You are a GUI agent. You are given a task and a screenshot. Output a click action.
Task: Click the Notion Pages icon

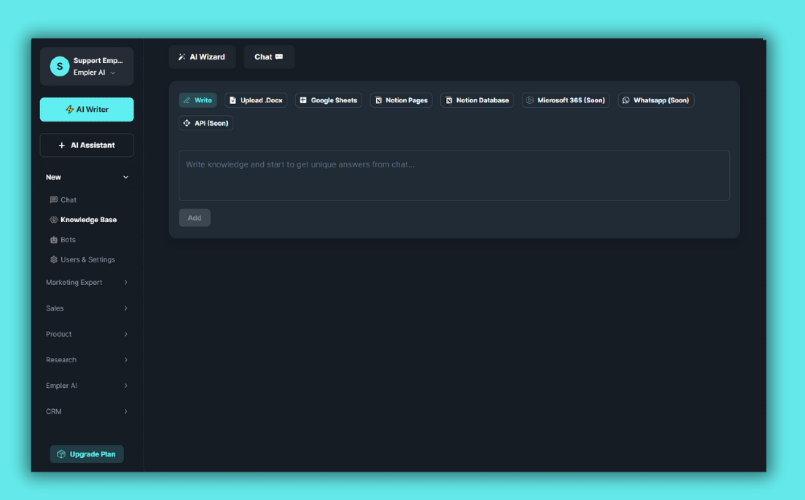[378, 100]
